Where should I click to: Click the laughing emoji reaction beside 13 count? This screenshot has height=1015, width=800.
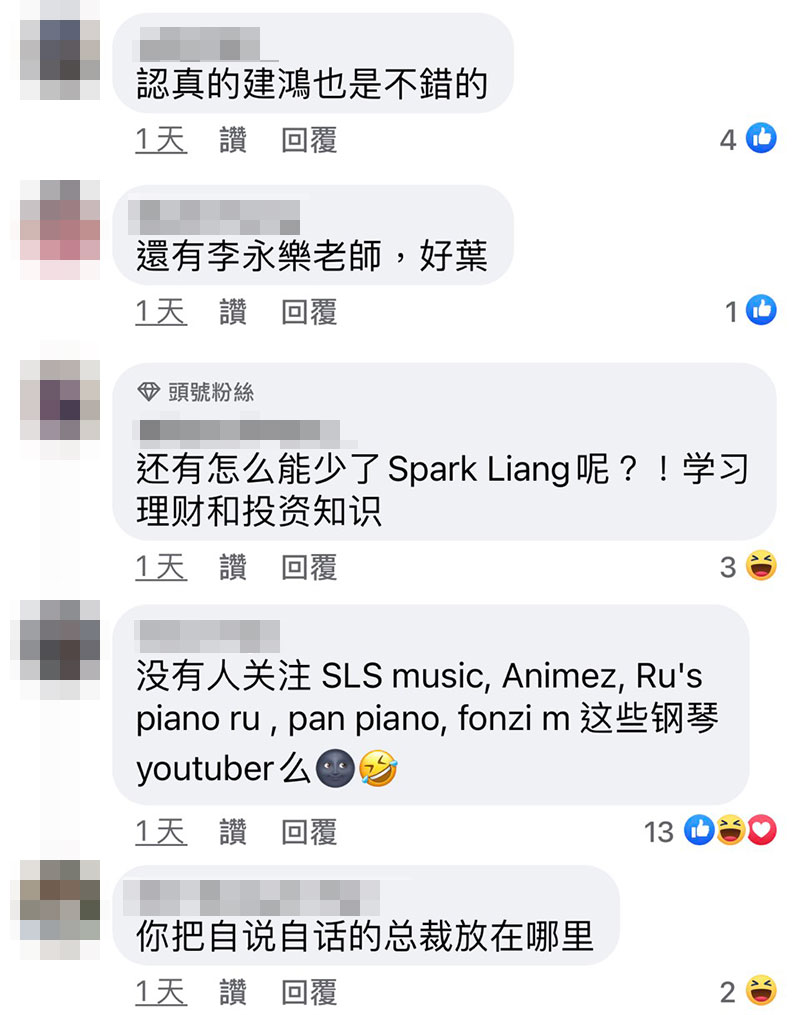pyautogui.click(x=731, y=830)
